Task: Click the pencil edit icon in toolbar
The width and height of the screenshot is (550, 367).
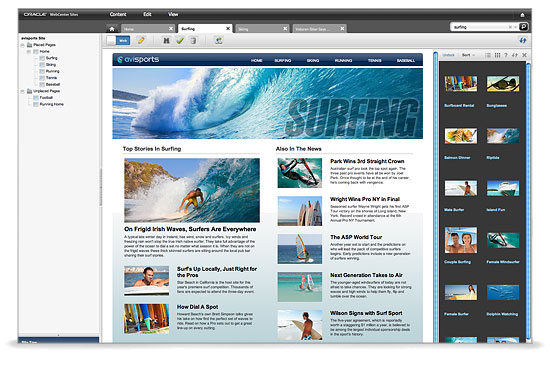Action: coord(141,40)
